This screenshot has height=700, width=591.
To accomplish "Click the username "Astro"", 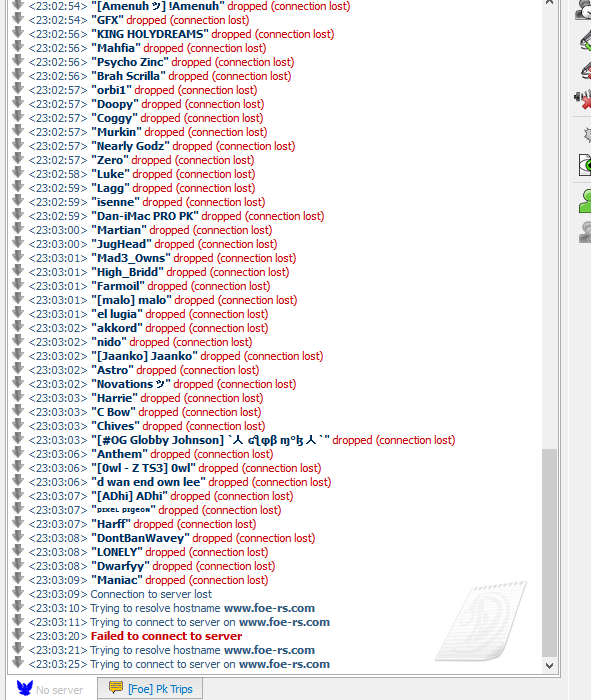I will (x=112, y=370).
